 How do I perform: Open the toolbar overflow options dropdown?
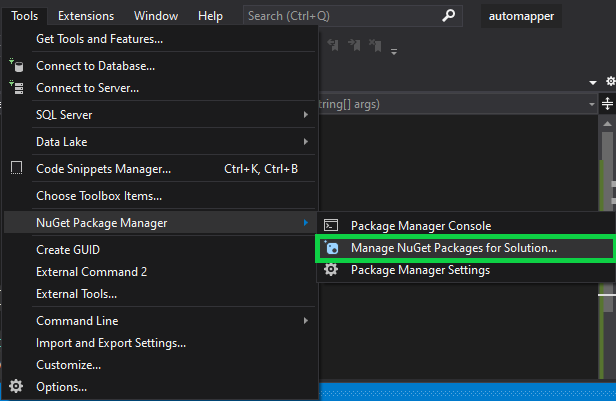394,51
